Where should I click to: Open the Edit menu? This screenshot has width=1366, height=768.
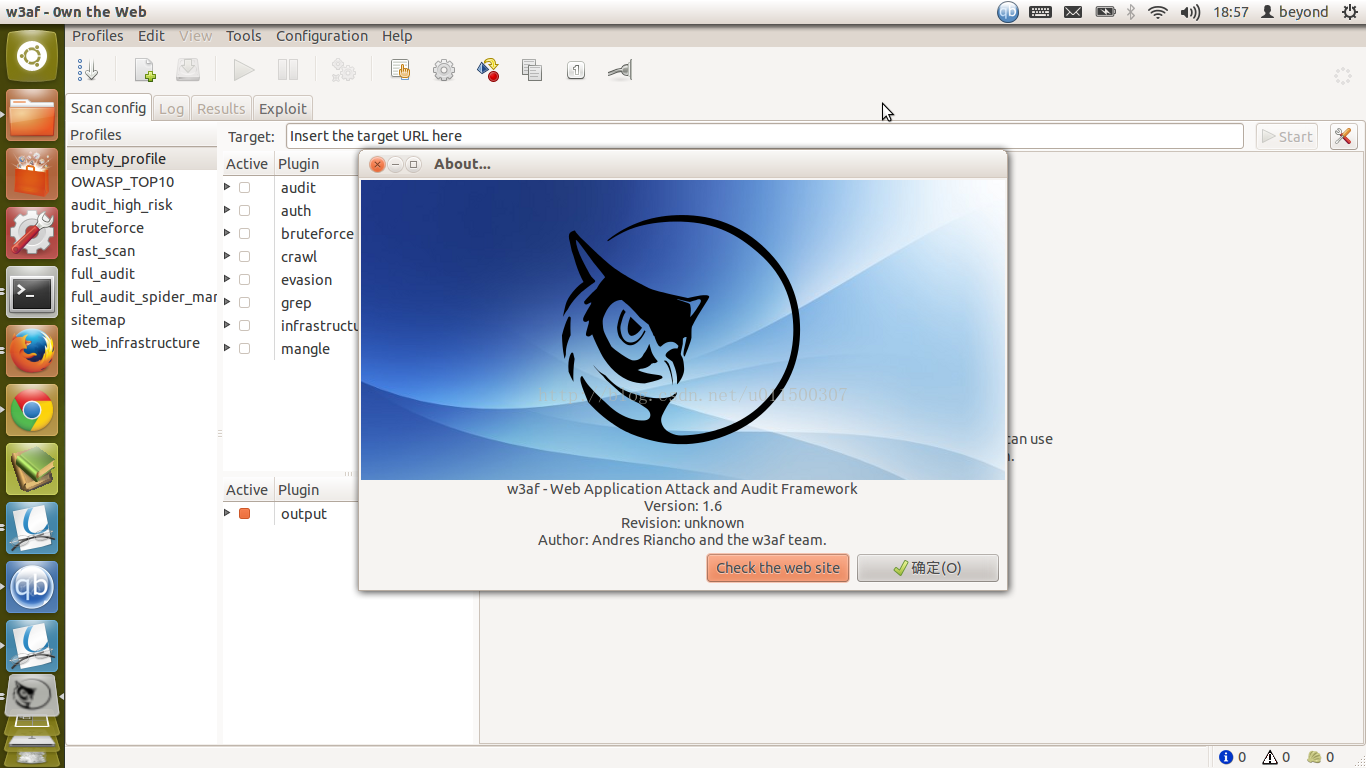(x=151, y=36)
